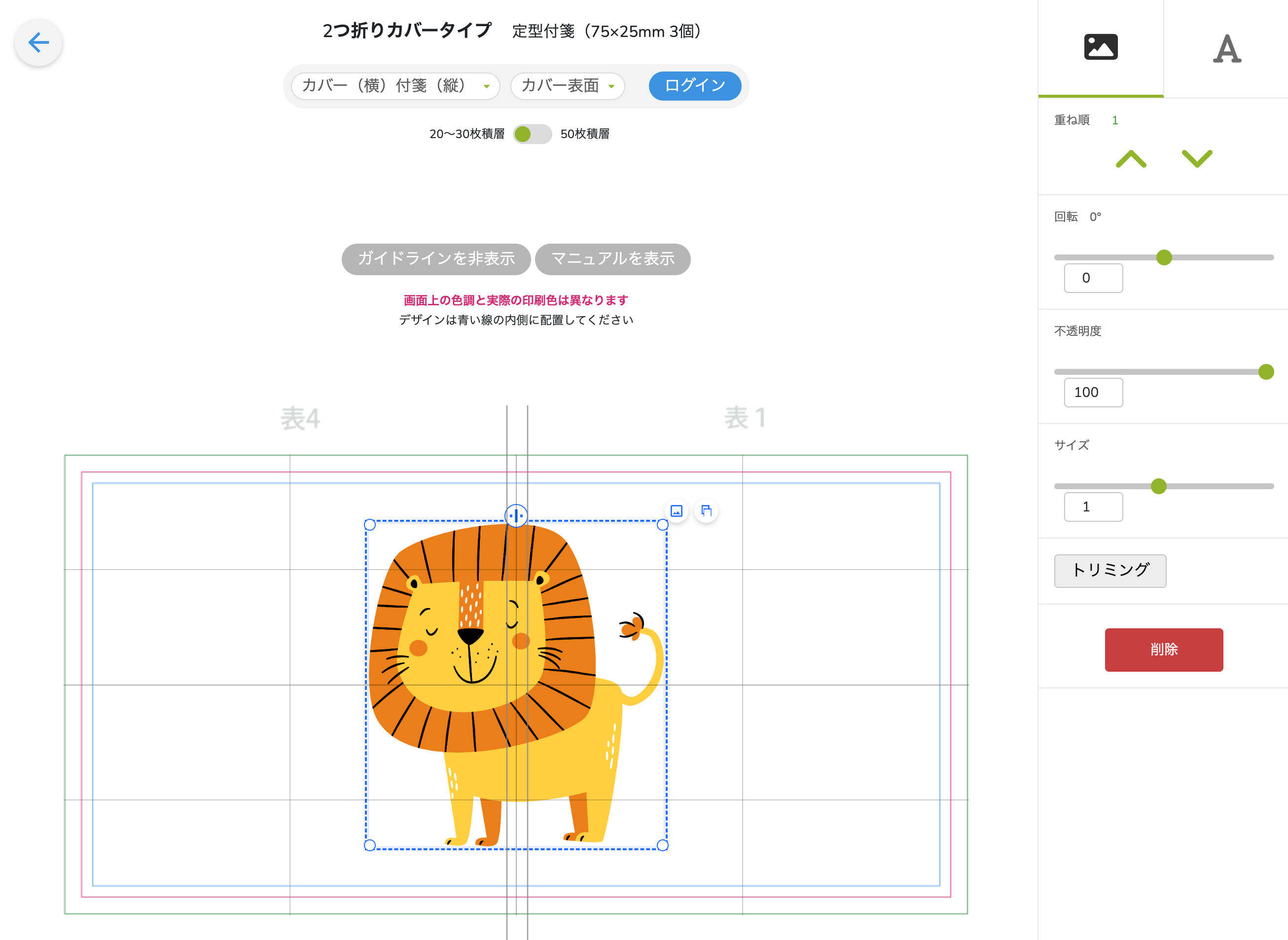Move the layer up using the 重ね順 up chevron
Screen dimensions: 1288x940
tap(1132, 160)
